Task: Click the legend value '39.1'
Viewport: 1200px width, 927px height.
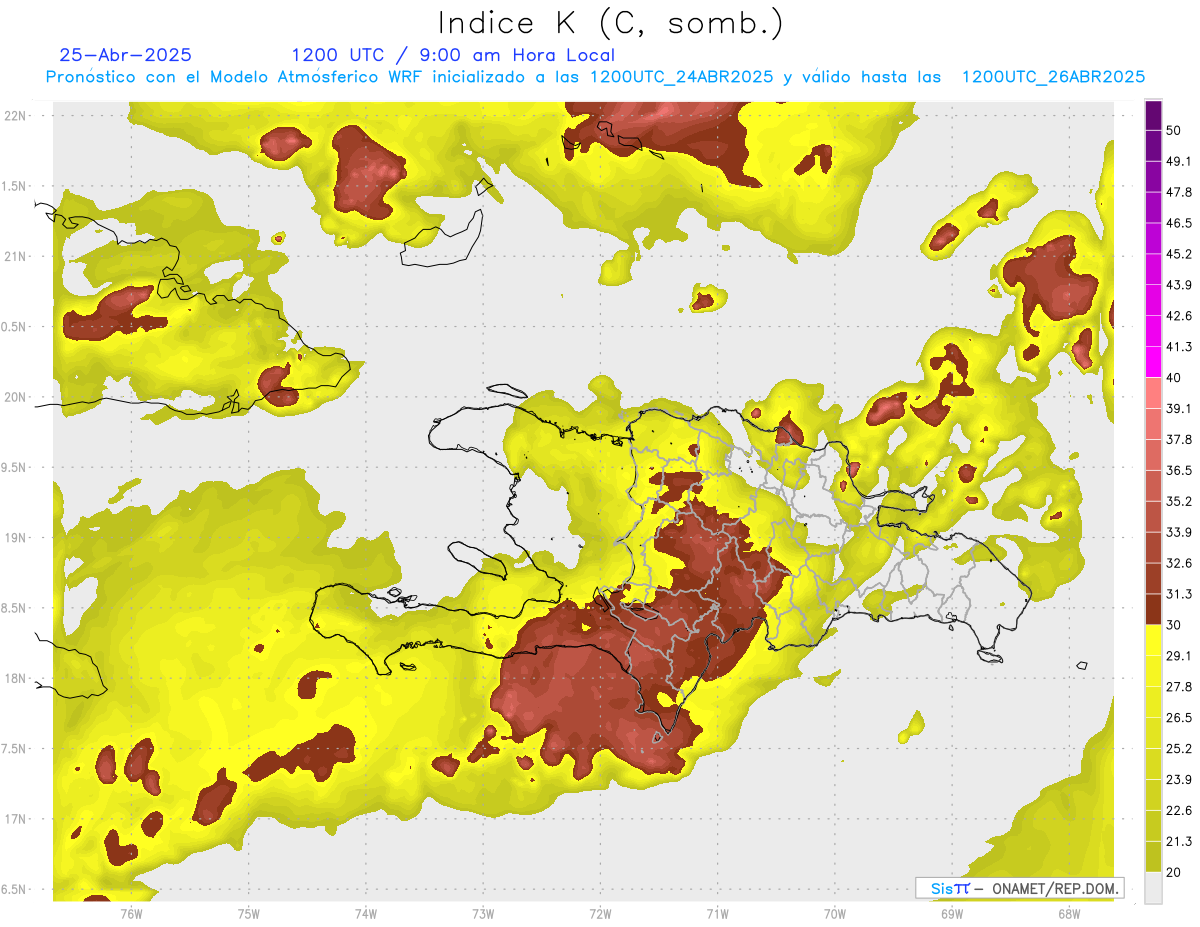Action: tap(1178, 408)
